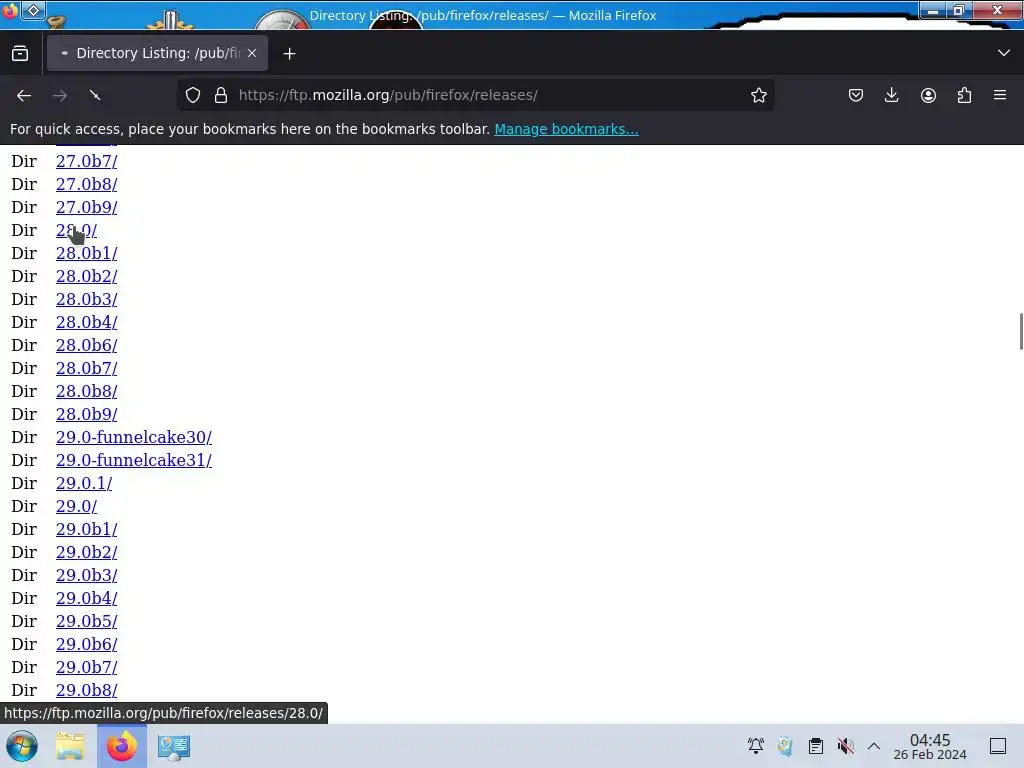Open the 29.0b6/ directory
1024x768 pixels.
coord(86,644)
